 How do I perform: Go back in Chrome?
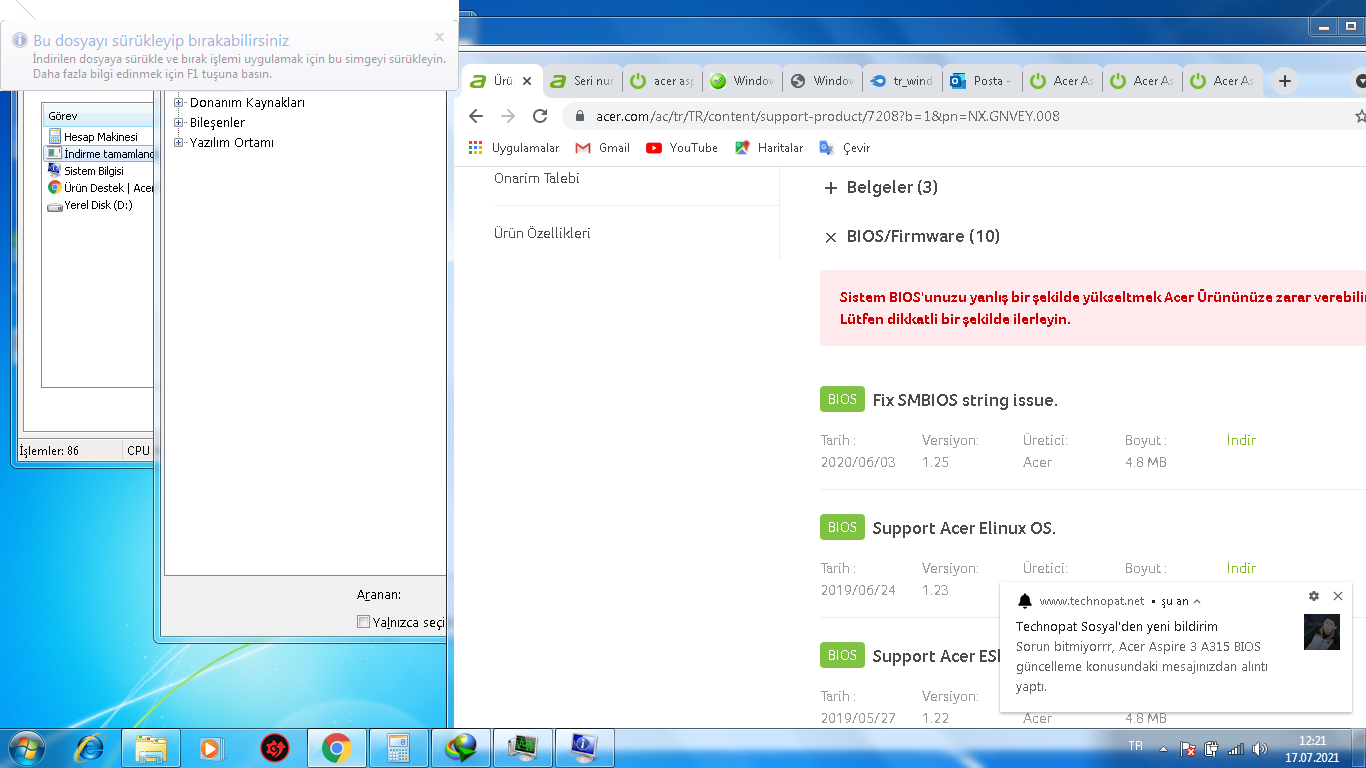(x=476, y=116)
